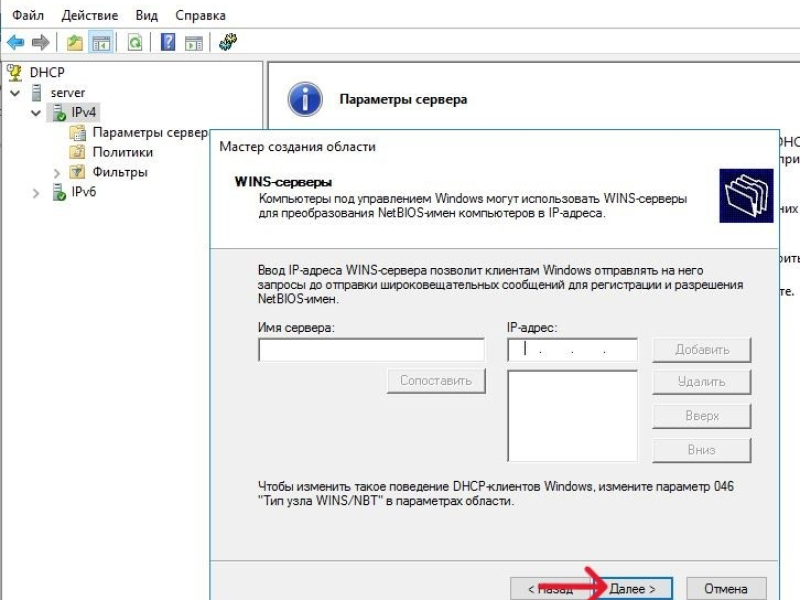800x600 pixels.
Task: Click the blue information icon in the details pane
Action: click(305, 99)
